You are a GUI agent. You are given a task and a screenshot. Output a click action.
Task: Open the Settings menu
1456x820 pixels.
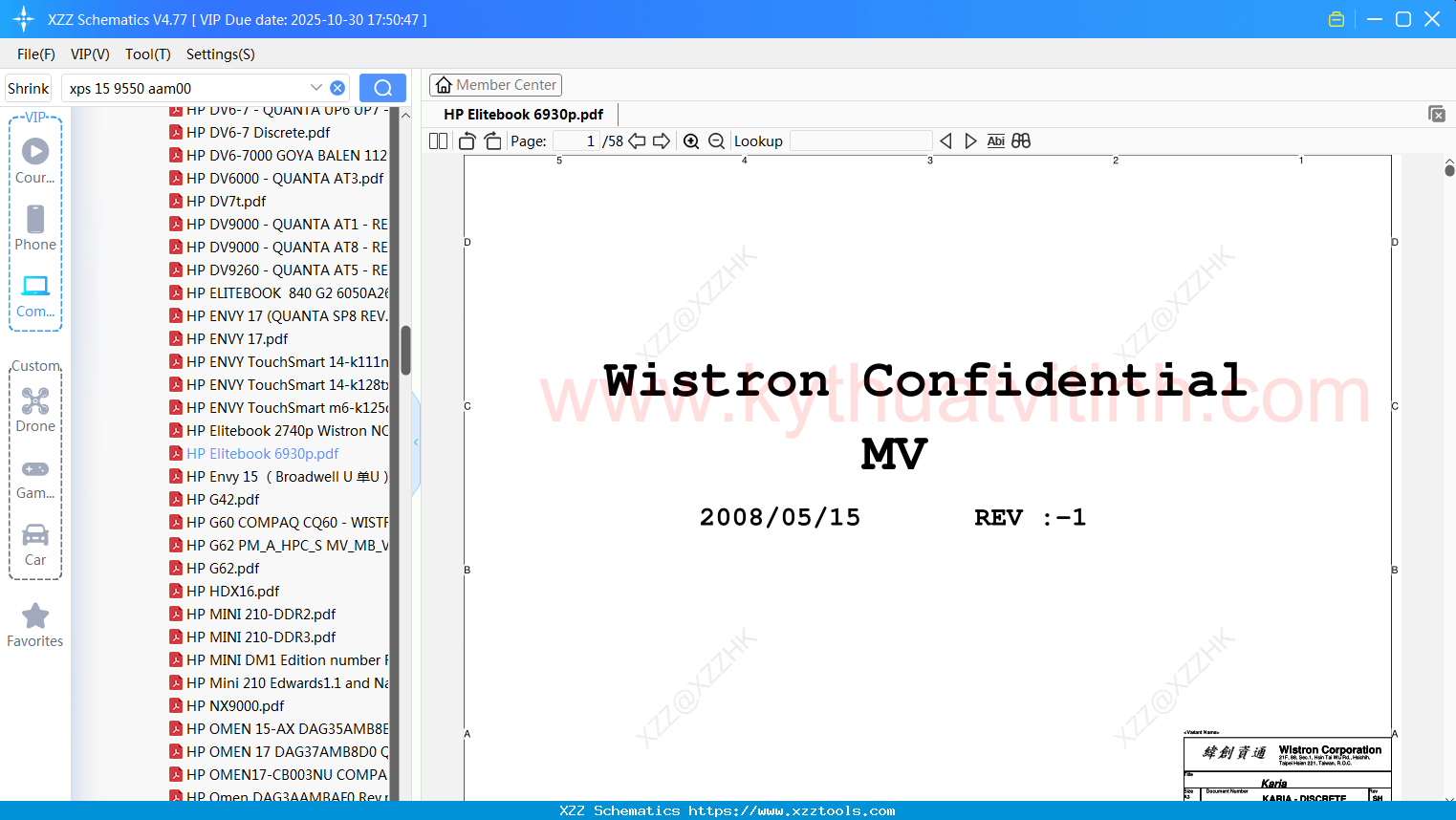pyautogui.click(x=221, y=54)
